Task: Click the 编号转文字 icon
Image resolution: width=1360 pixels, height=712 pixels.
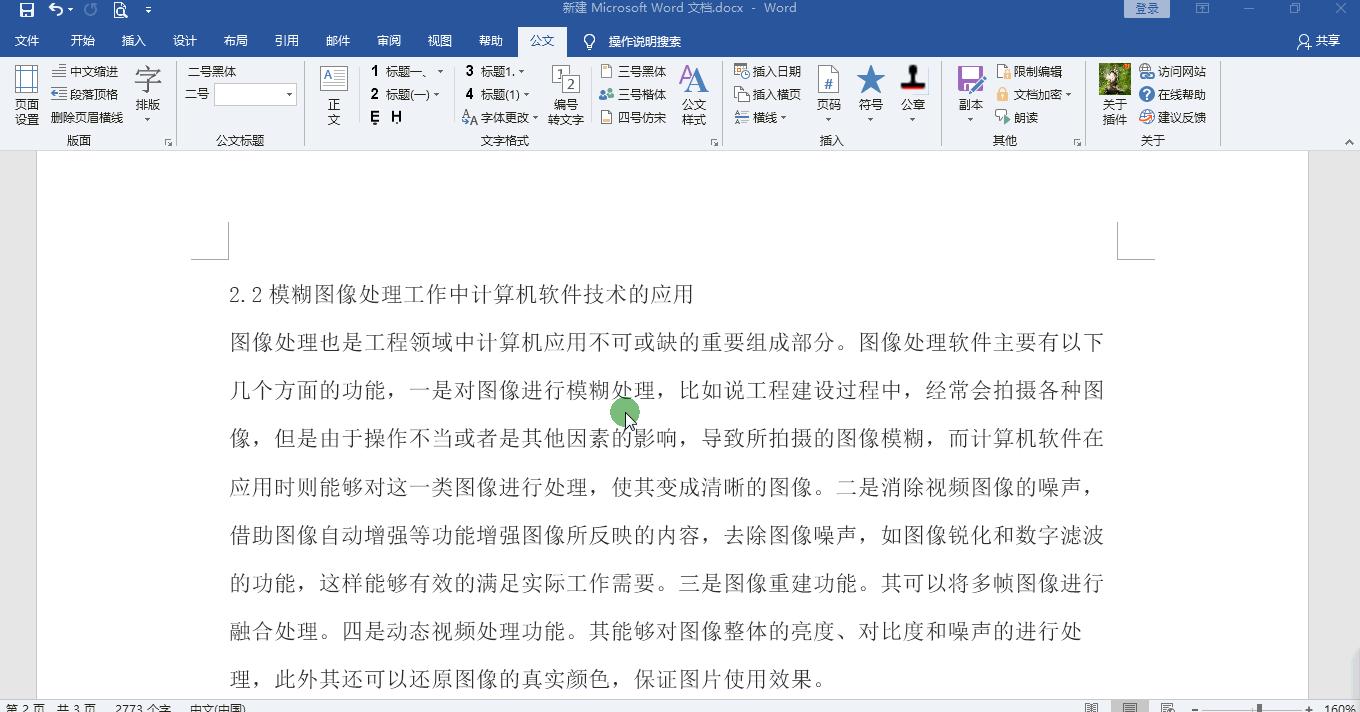Action: (565, 94)
